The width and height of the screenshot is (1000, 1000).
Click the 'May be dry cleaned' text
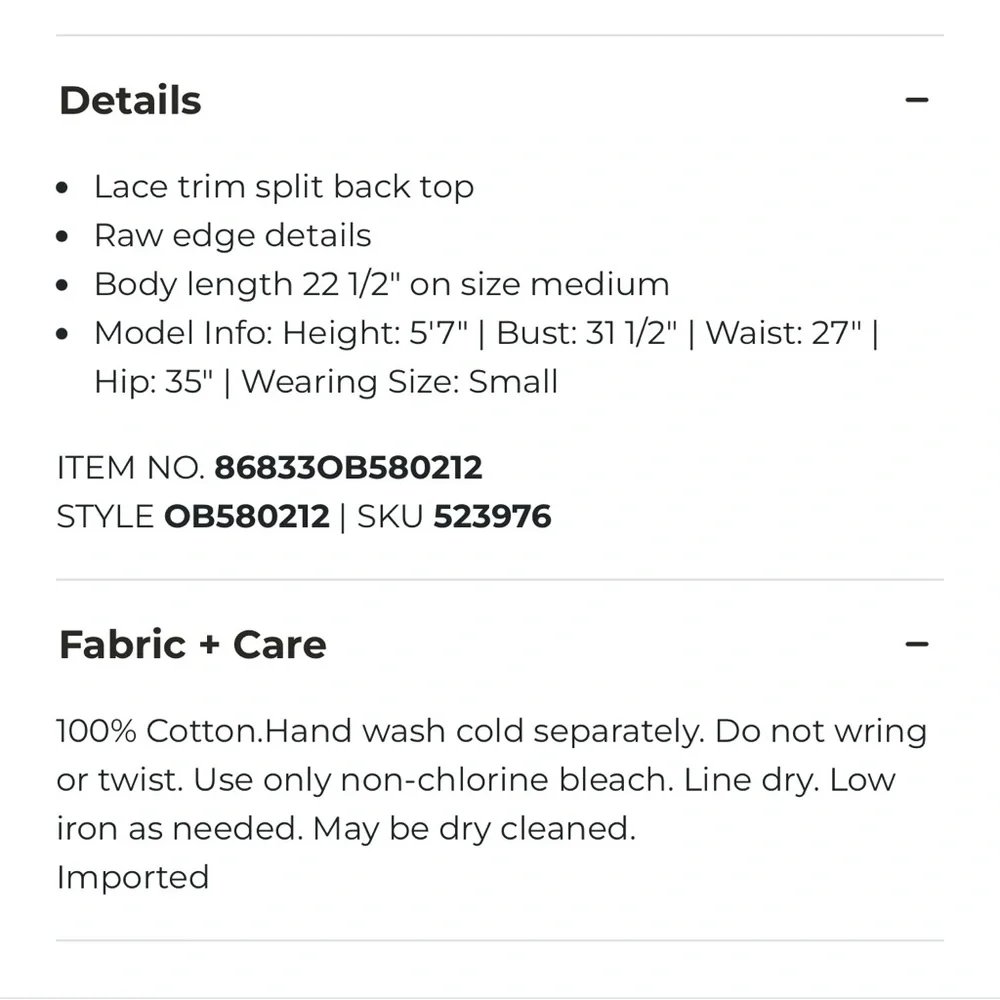(474, 829)
